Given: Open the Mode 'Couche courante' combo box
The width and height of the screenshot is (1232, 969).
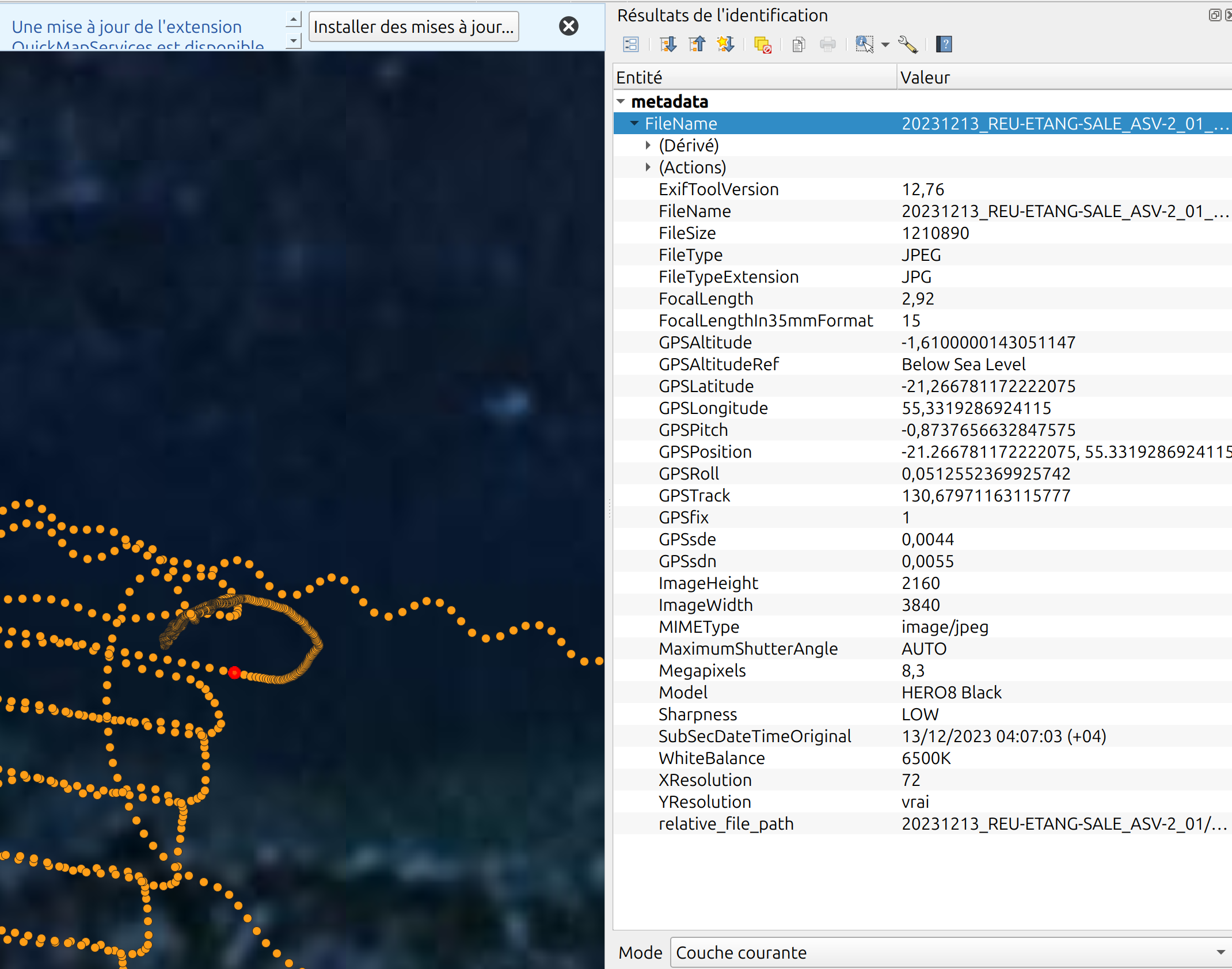Looking at the screenshot, I should [950, 952].
